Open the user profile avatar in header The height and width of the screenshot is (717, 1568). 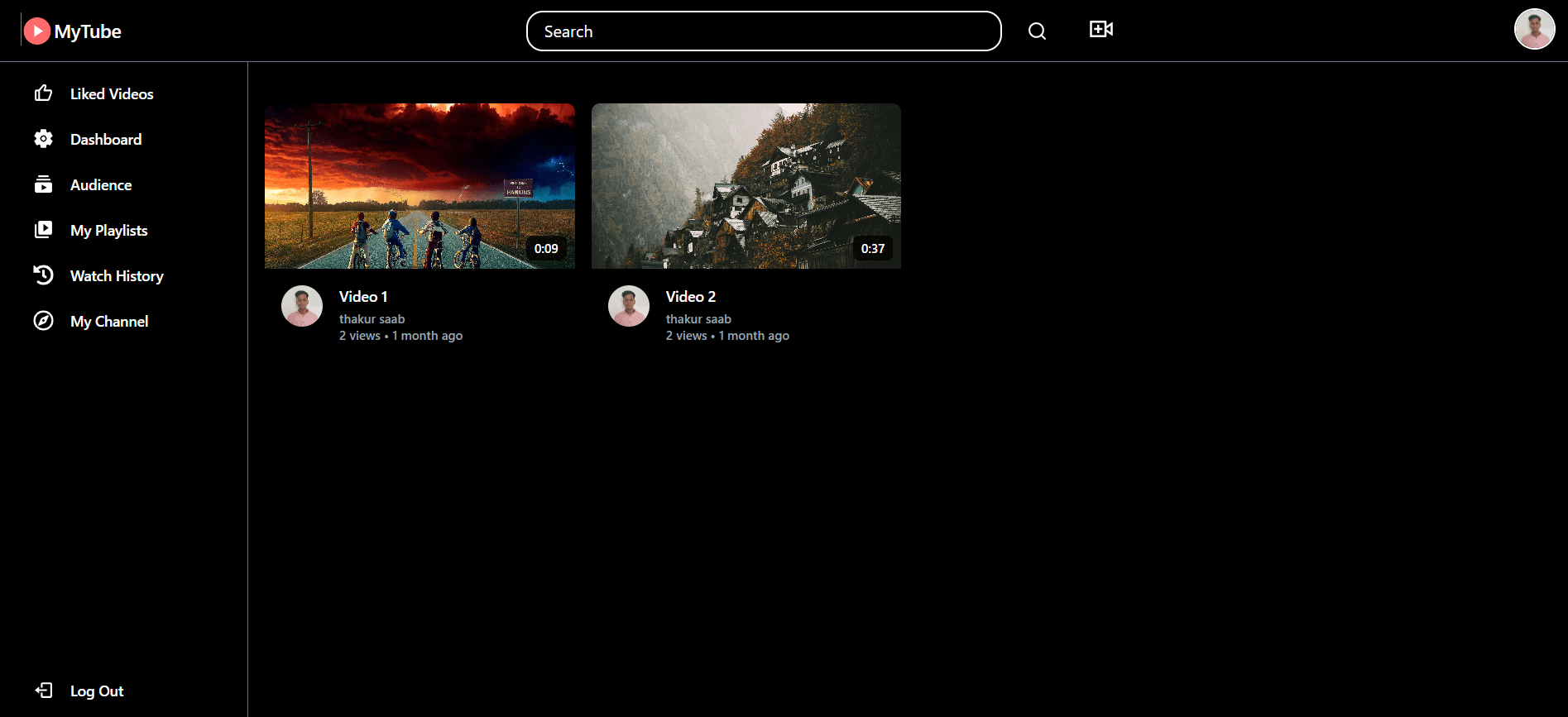click(1534, 30)
